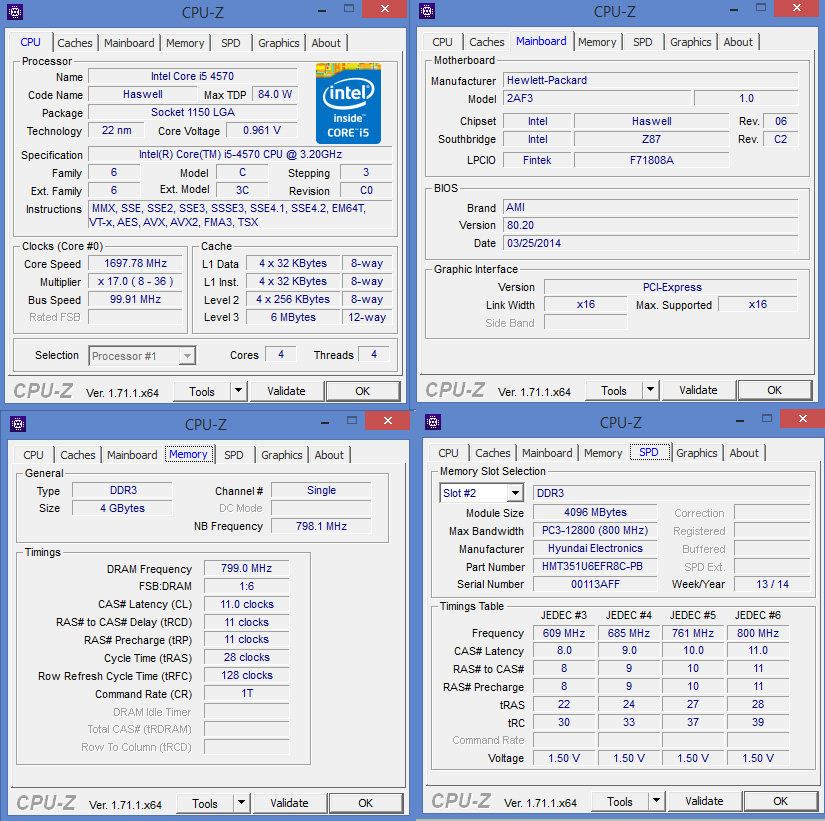Click the Max TDP value '84.0 W'
The width and height of the screenshot is (825, 821).
[275, 94]
